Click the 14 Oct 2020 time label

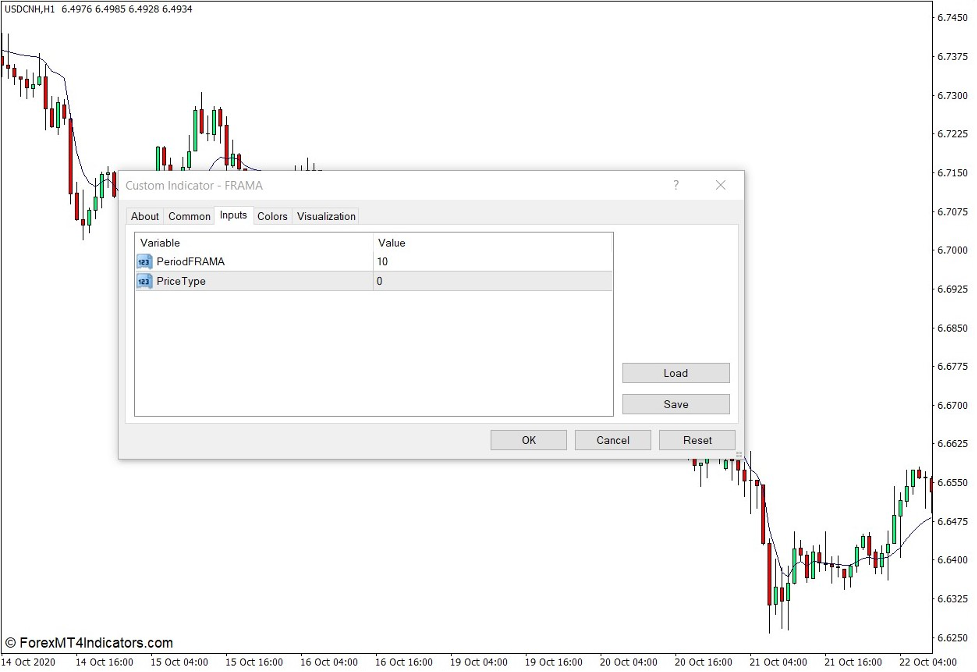(28, 662)
